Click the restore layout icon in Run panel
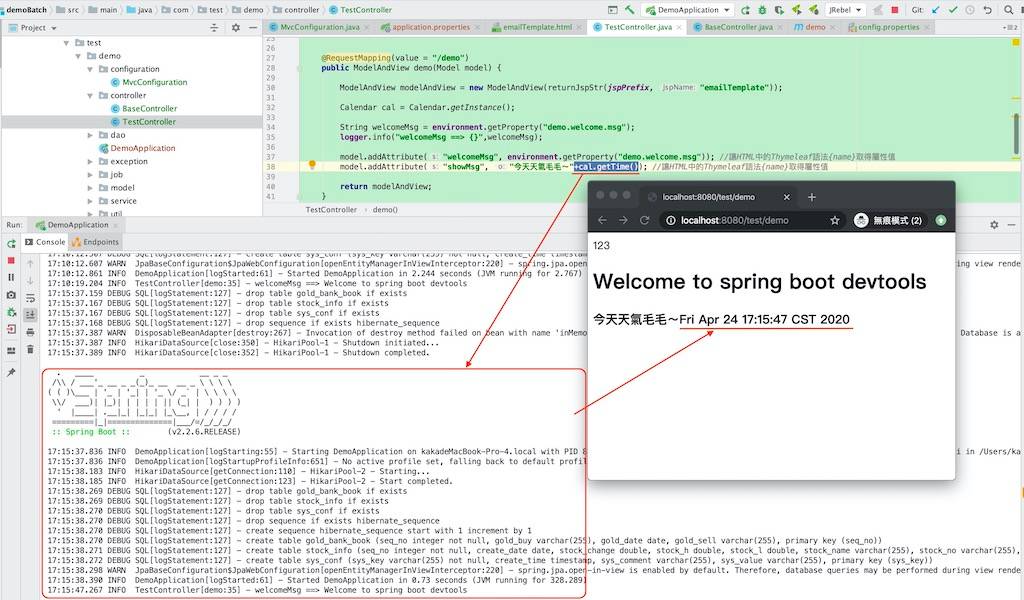Viewport: 1024px width, 600px height. (11, 351)
